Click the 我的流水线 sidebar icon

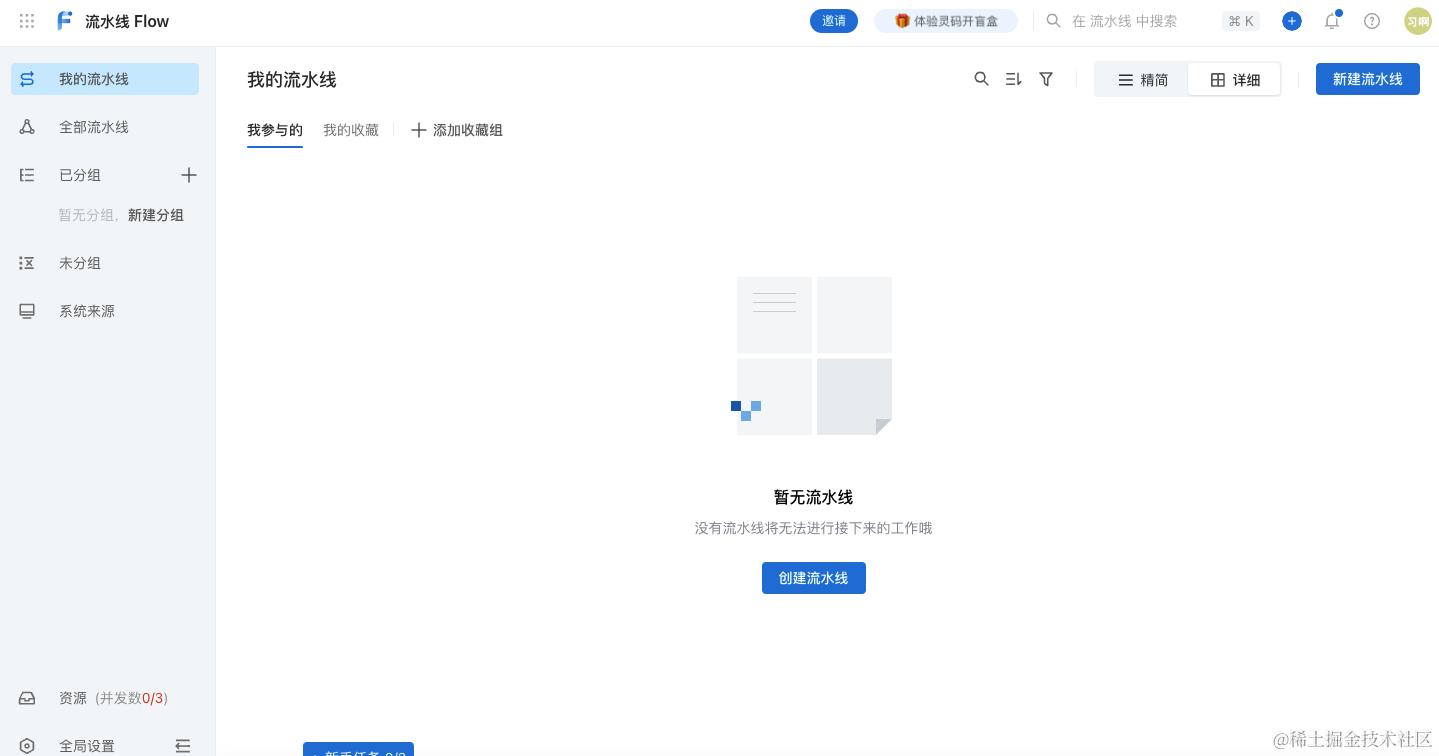[27, 79]
